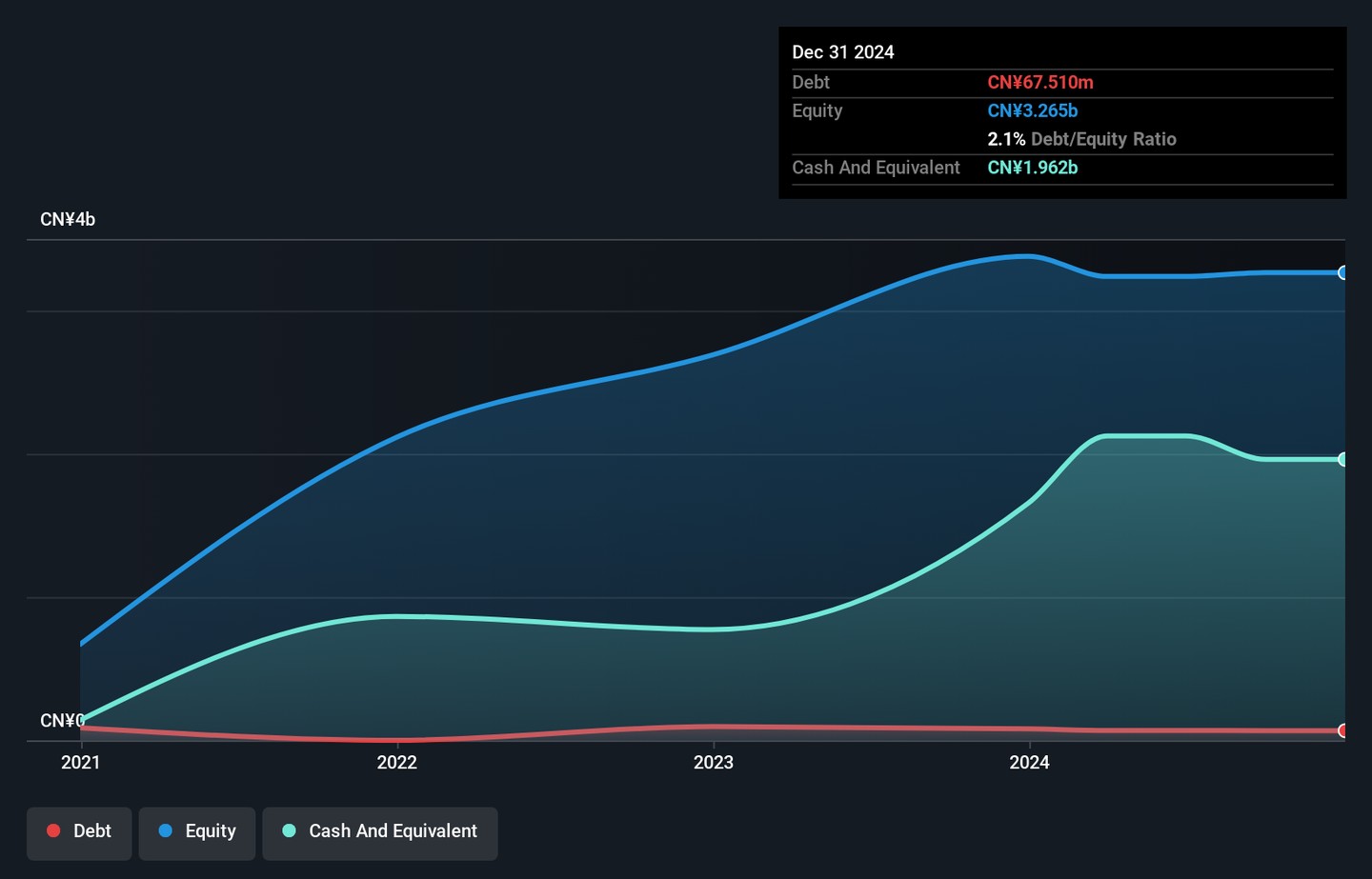Select the Debt line end-point marker
The height and width of the screenshot is (879, 1372).
point(1342,730)
